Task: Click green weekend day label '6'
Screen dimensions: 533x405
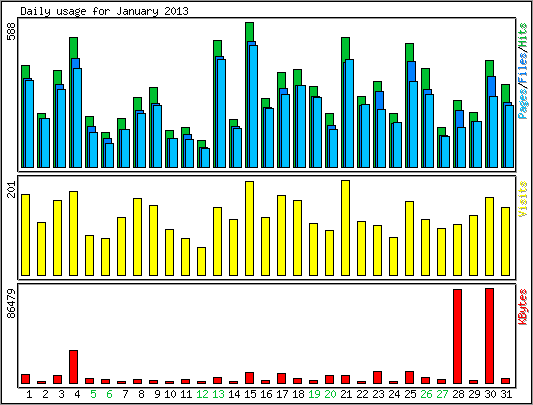Action: click(x=109, y=394)
